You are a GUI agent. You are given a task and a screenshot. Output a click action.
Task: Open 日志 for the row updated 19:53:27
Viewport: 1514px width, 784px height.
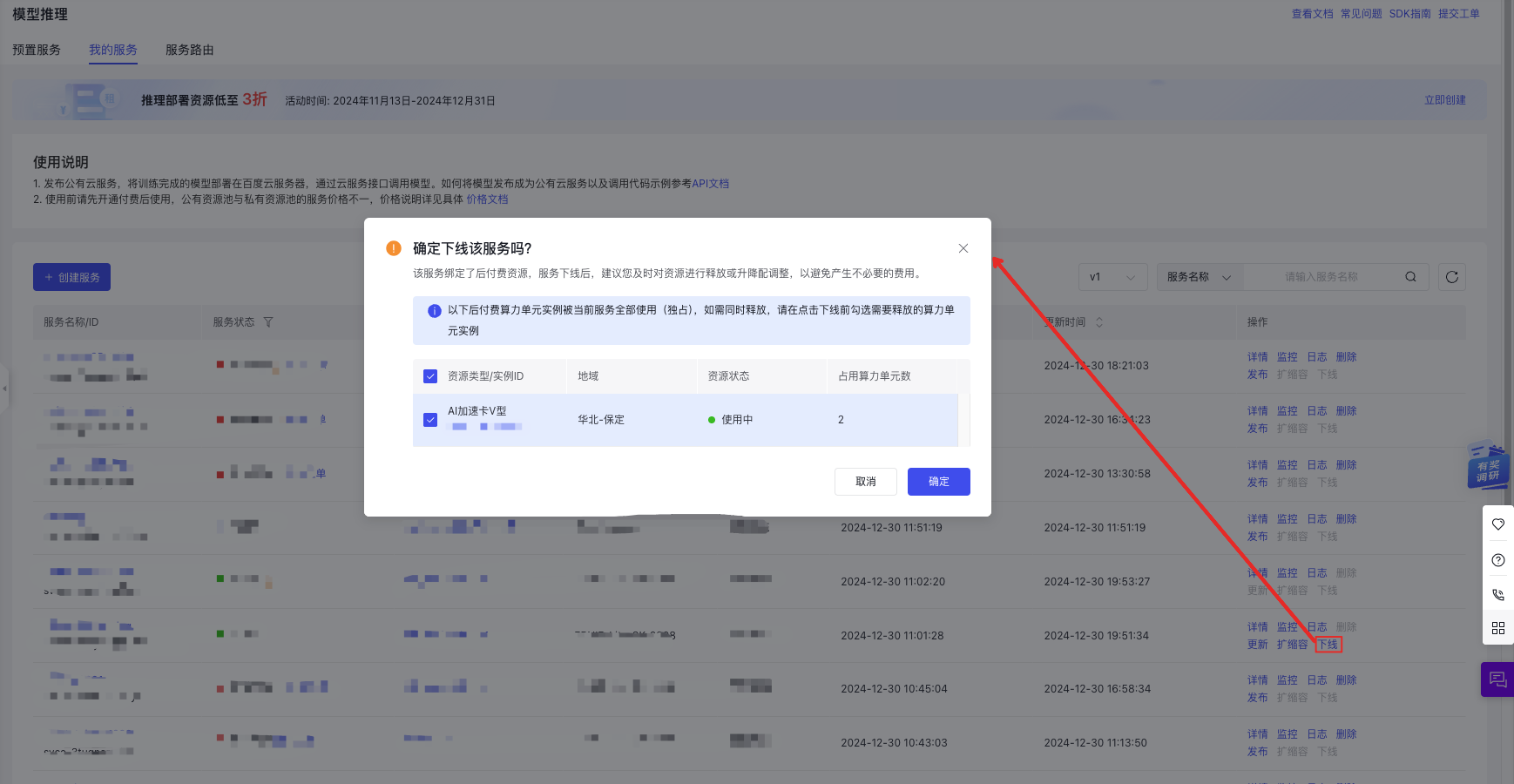coord(1316,573)
